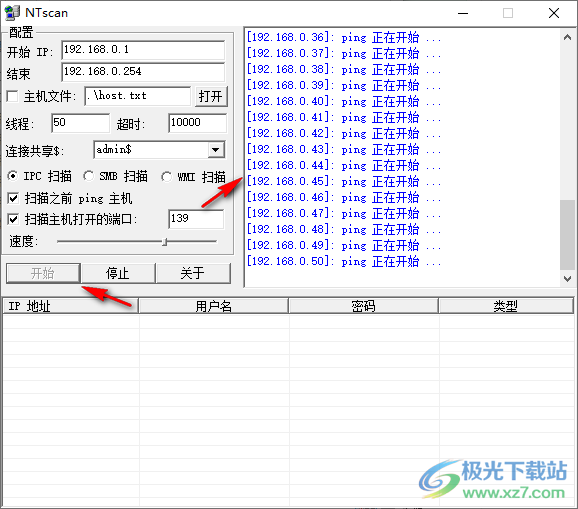Click the log scrollbar up arrow
This screenshot has height=509, width=578.
point(567,37)
